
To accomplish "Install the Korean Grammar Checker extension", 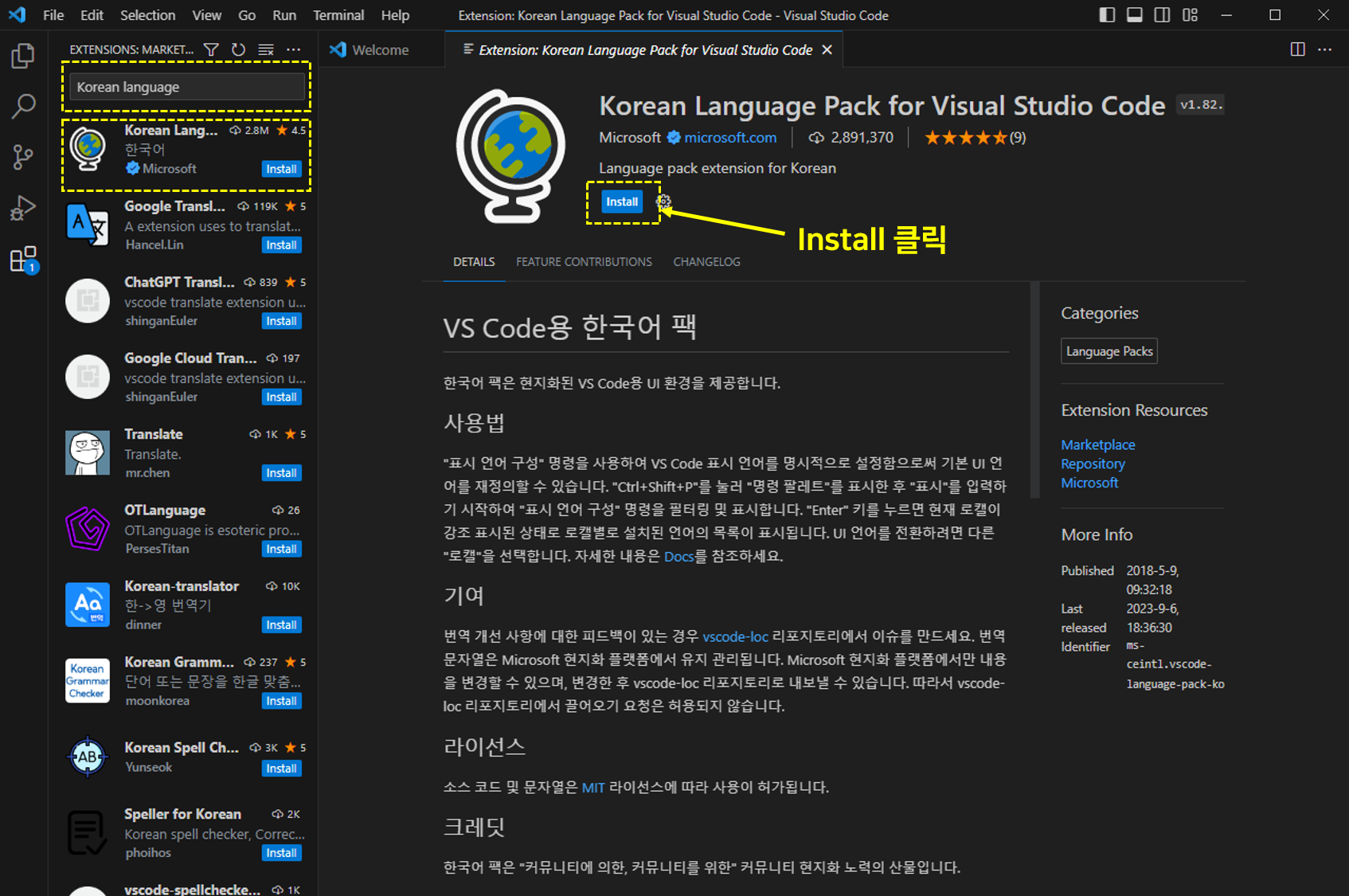I will coord(281,701).
